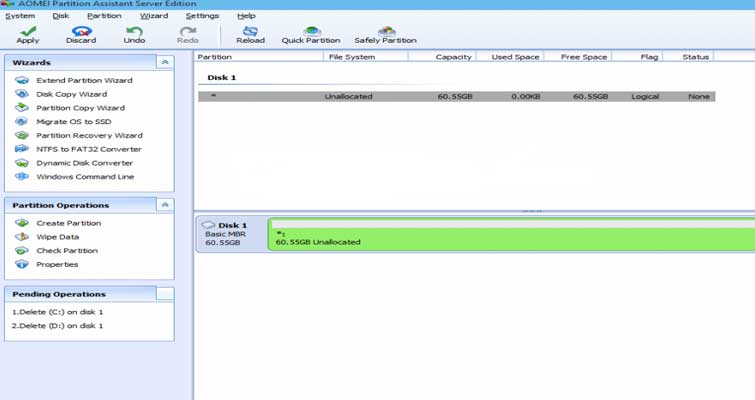Viewport: 755px width, 400px height.
Task: Click the Status column header
Action: (689, 57)
